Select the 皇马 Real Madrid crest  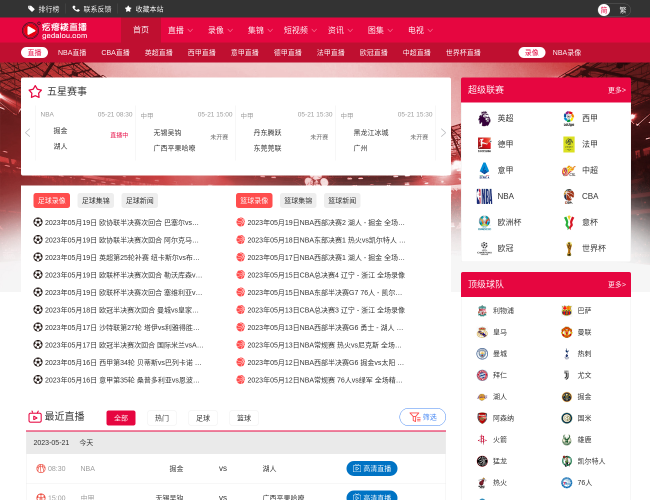482,332
